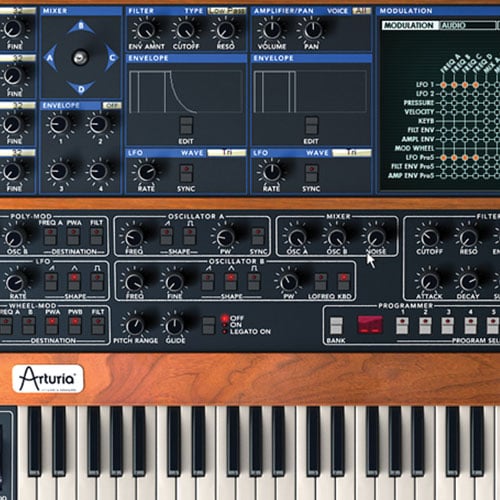This screenshot has width=500, height=500.
Task: Click the C arrow on the mixer joystick
Action: pos(112,58)
